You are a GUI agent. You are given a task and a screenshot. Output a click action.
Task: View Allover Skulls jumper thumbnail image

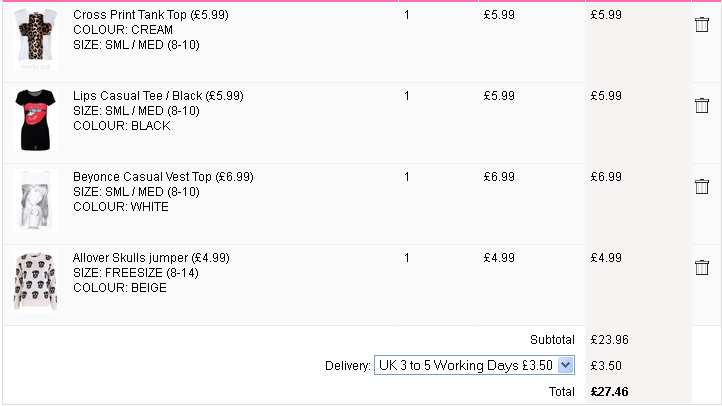(35, 281)
